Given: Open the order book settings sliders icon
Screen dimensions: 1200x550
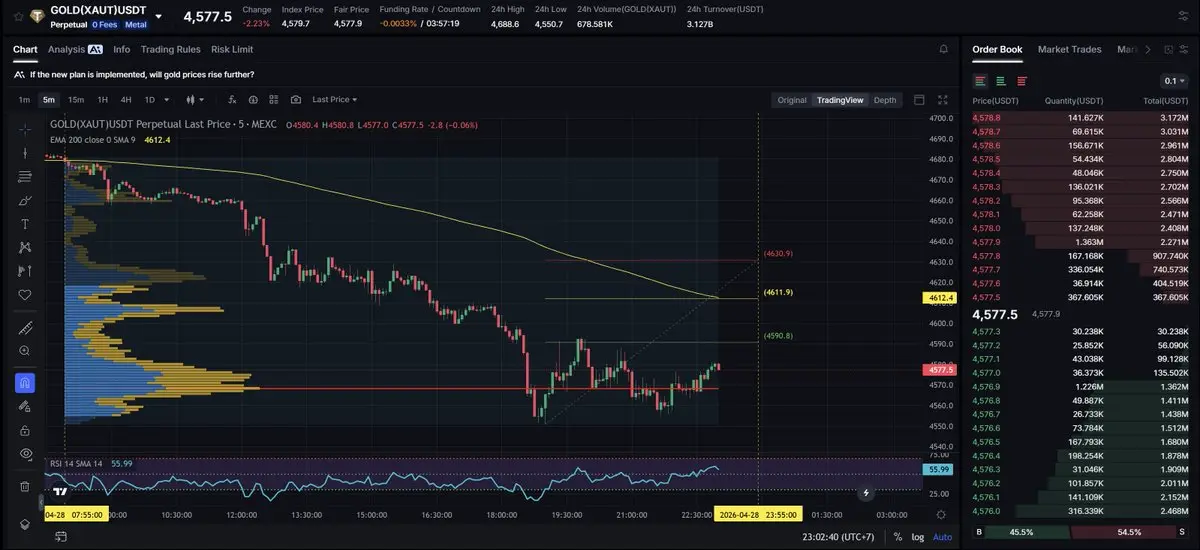Looking at the screenshot, I should point(1186,49).
